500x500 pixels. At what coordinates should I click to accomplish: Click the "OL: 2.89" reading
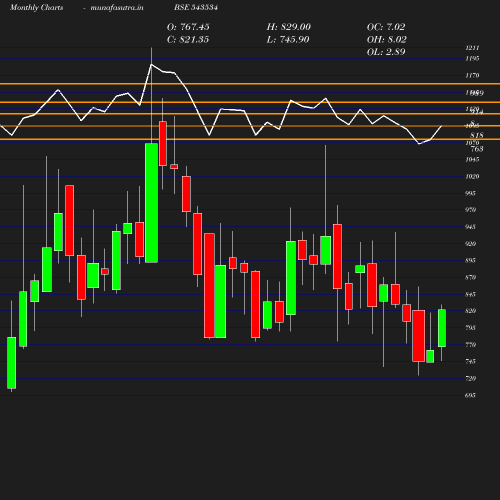[386, 52]
